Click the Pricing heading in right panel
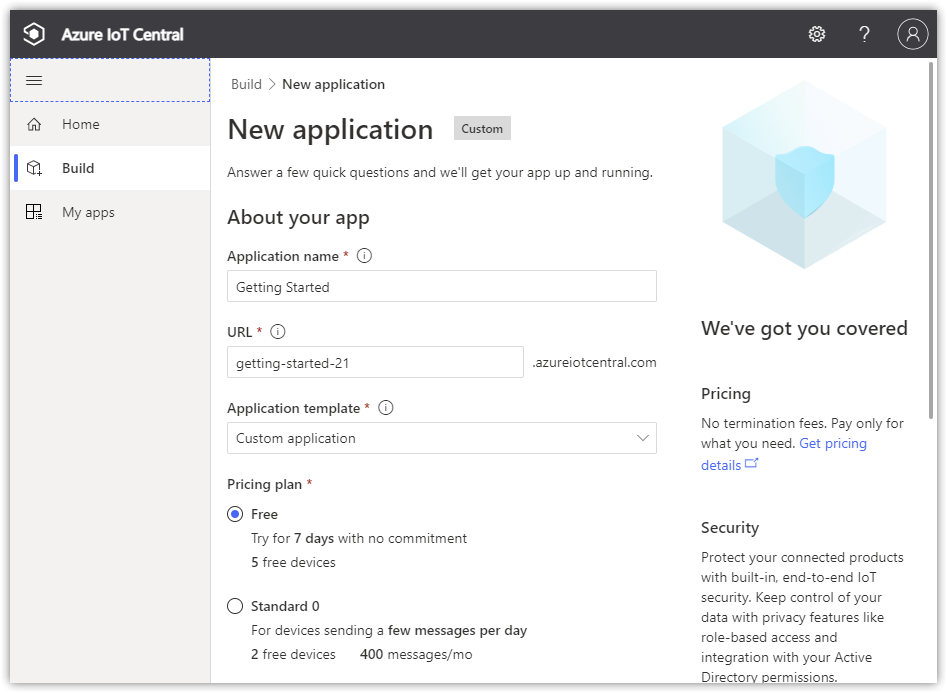 point(726,393)
